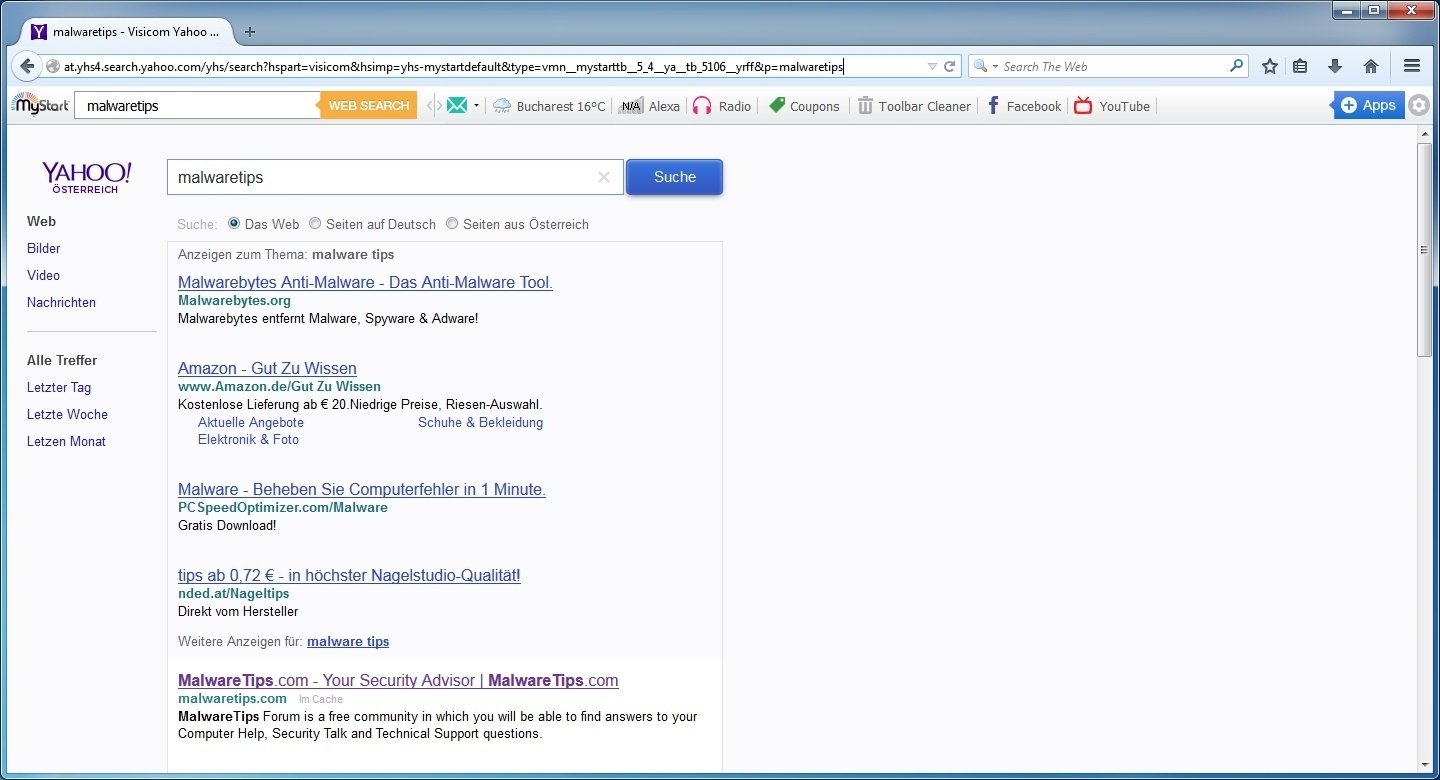Image resolution: width=1440 pixels, height=780 pixels.
Task: Open the Nagelstudio-Qualität tips ad link
Action: (x=349, y=575)
